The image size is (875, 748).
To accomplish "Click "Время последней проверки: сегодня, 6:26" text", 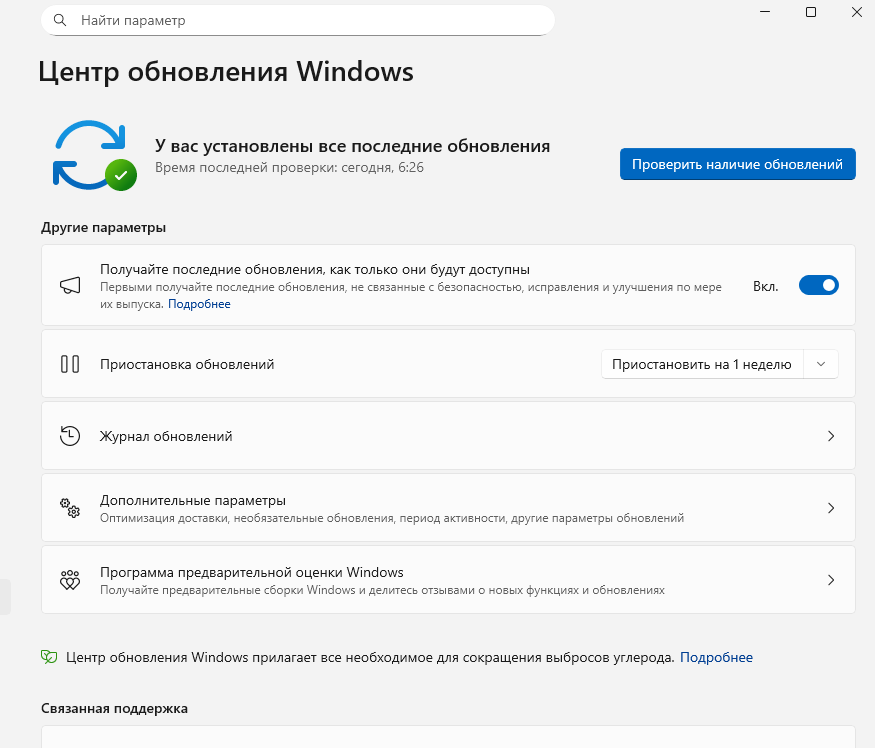I will click(x=289, y=167).
